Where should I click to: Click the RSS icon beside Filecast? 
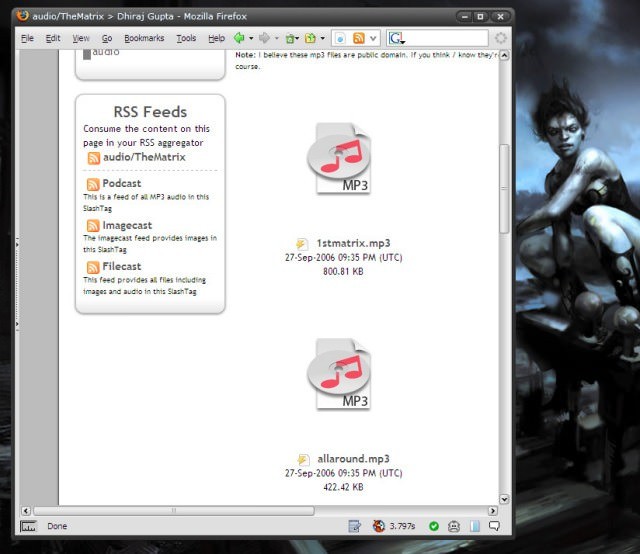93,267
